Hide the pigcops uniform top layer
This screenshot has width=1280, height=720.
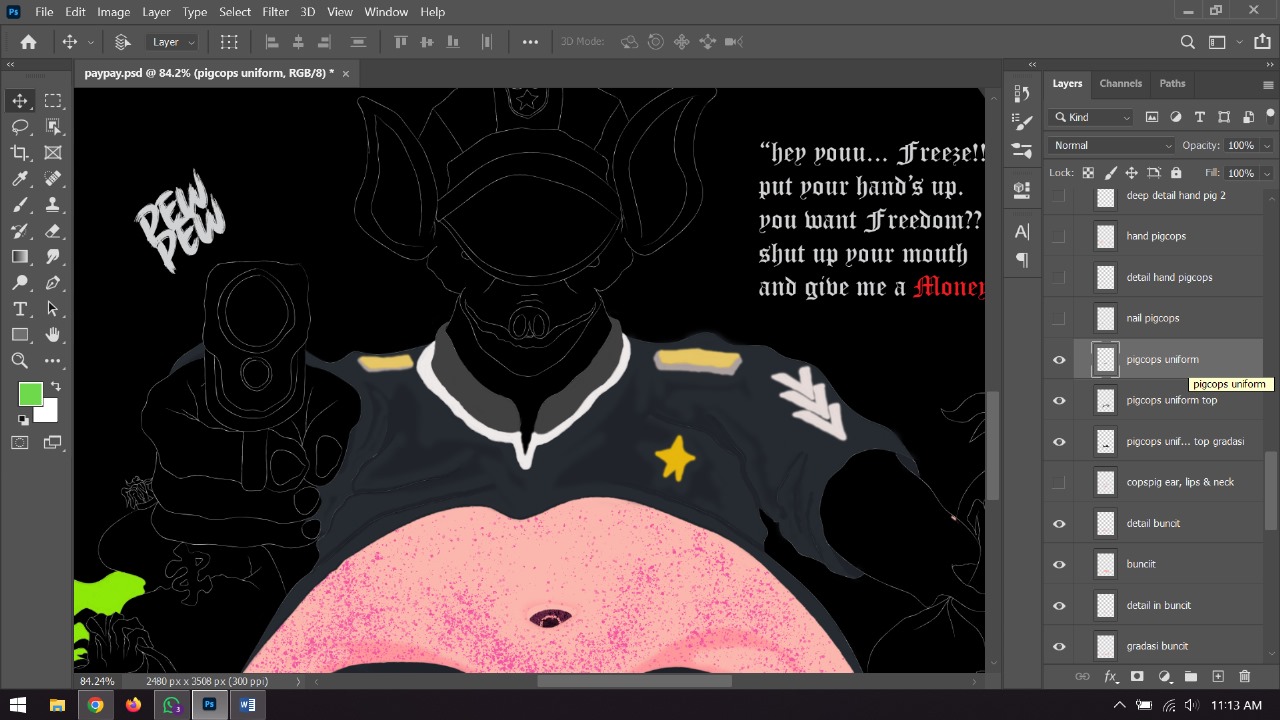point(1059,401)
